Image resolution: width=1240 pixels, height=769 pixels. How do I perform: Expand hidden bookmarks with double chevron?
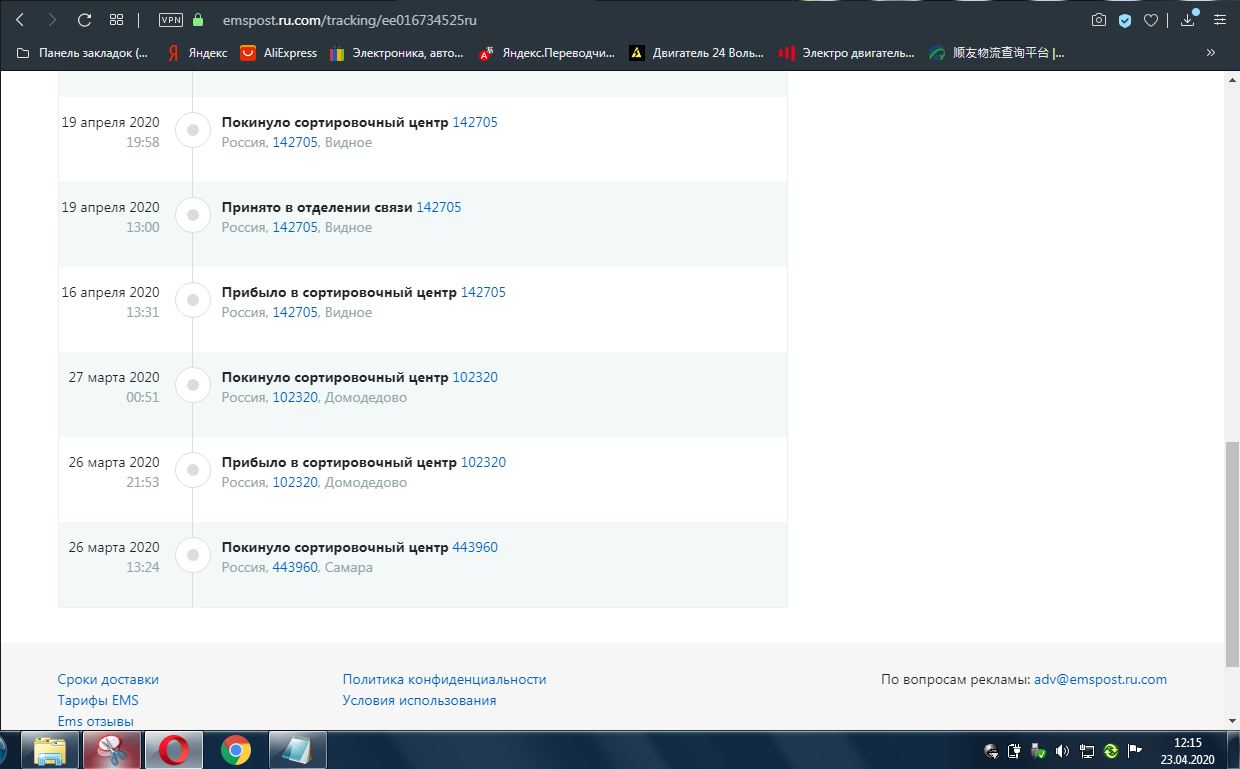point(1211,53)
